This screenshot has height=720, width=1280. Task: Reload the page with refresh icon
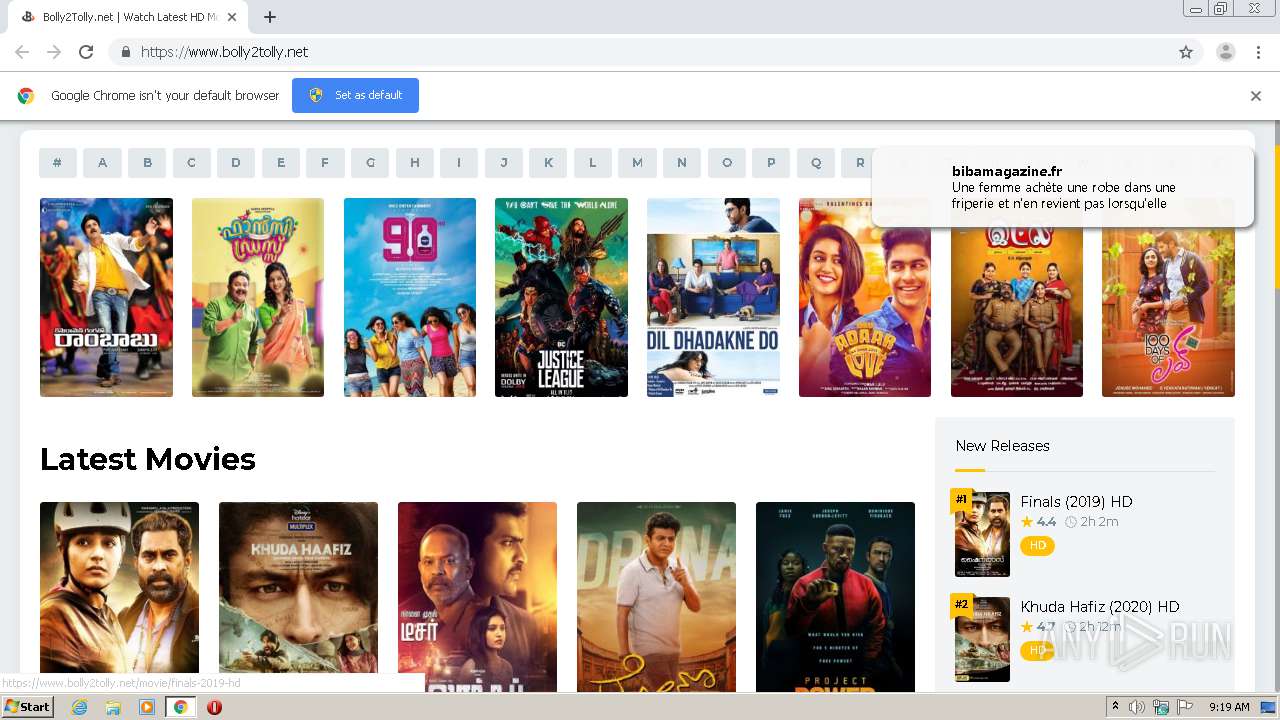86,52
